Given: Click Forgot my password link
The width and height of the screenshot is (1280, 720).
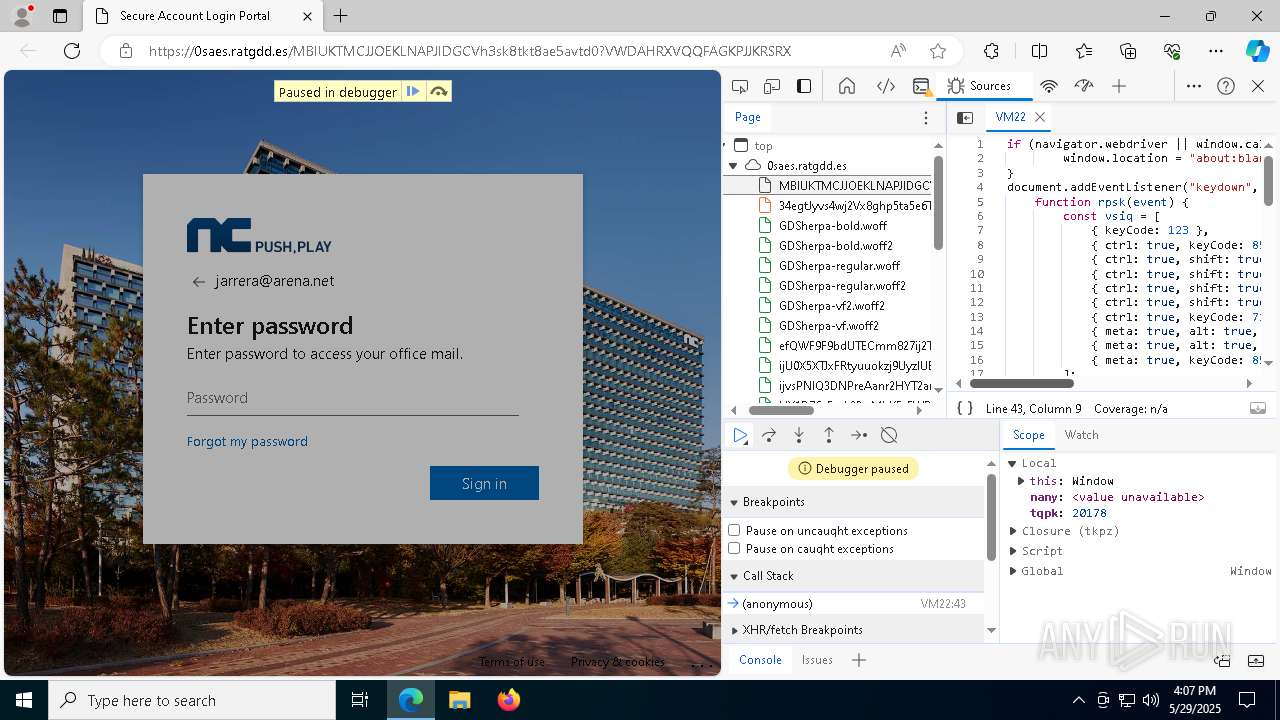Looking at the screenshot, I should (x=247, y=441).
